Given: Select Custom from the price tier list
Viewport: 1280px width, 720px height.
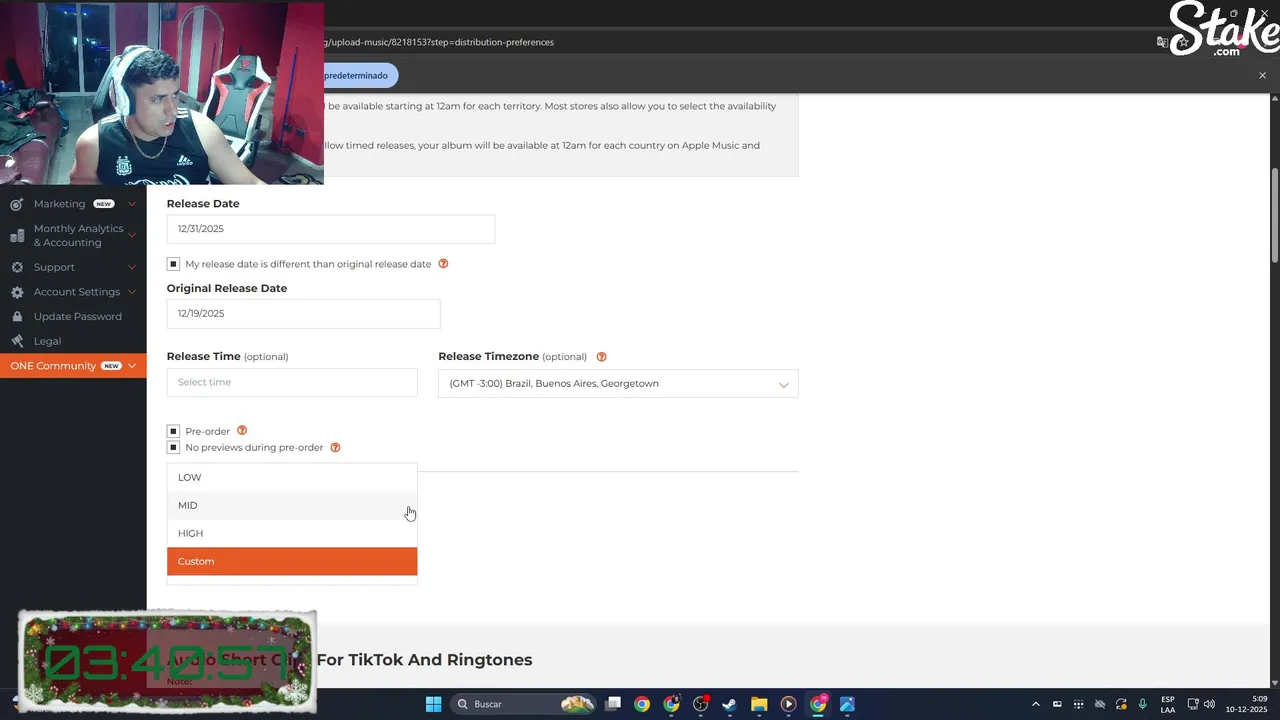Looking at the screenshot, I should coord(292,561).
